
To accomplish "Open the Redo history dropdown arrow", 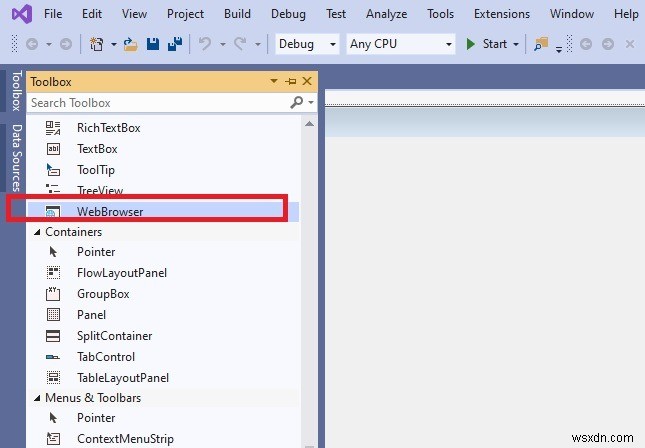I will 258,44.
